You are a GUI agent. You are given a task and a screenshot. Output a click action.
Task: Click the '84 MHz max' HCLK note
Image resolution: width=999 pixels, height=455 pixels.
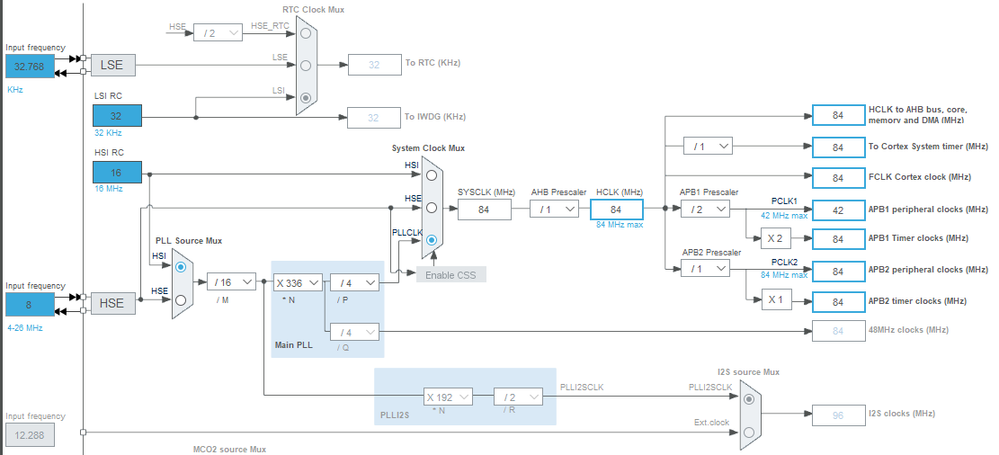click(617, 224)
